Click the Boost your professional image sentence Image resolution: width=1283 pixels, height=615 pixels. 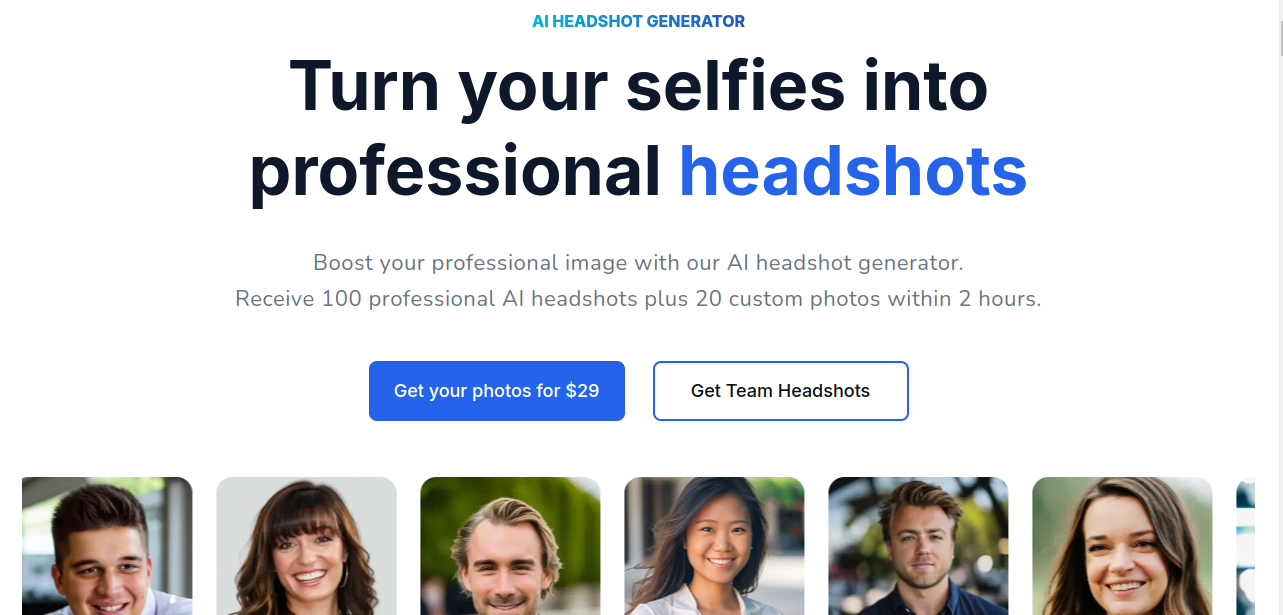point(638,263)
